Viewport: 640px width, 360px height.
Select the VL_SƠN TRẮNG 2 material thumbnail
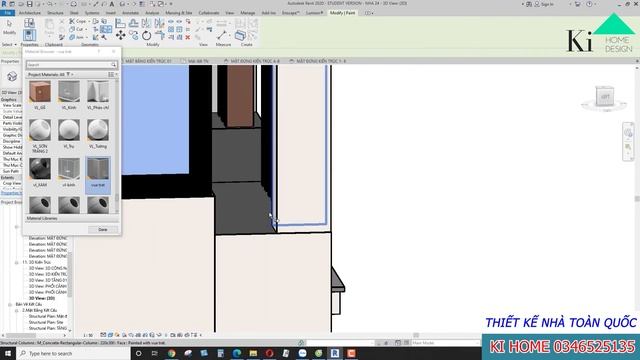point(40,130)
